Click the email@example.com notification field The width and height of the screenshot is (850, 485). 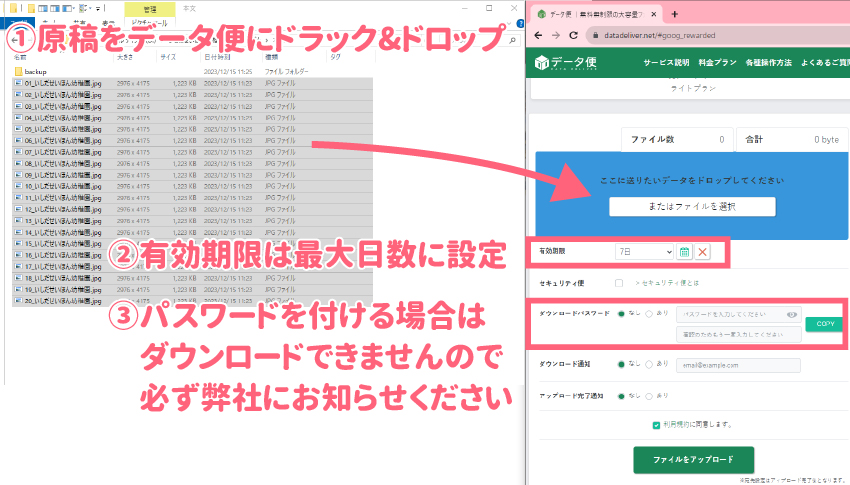tap(738, 365)
